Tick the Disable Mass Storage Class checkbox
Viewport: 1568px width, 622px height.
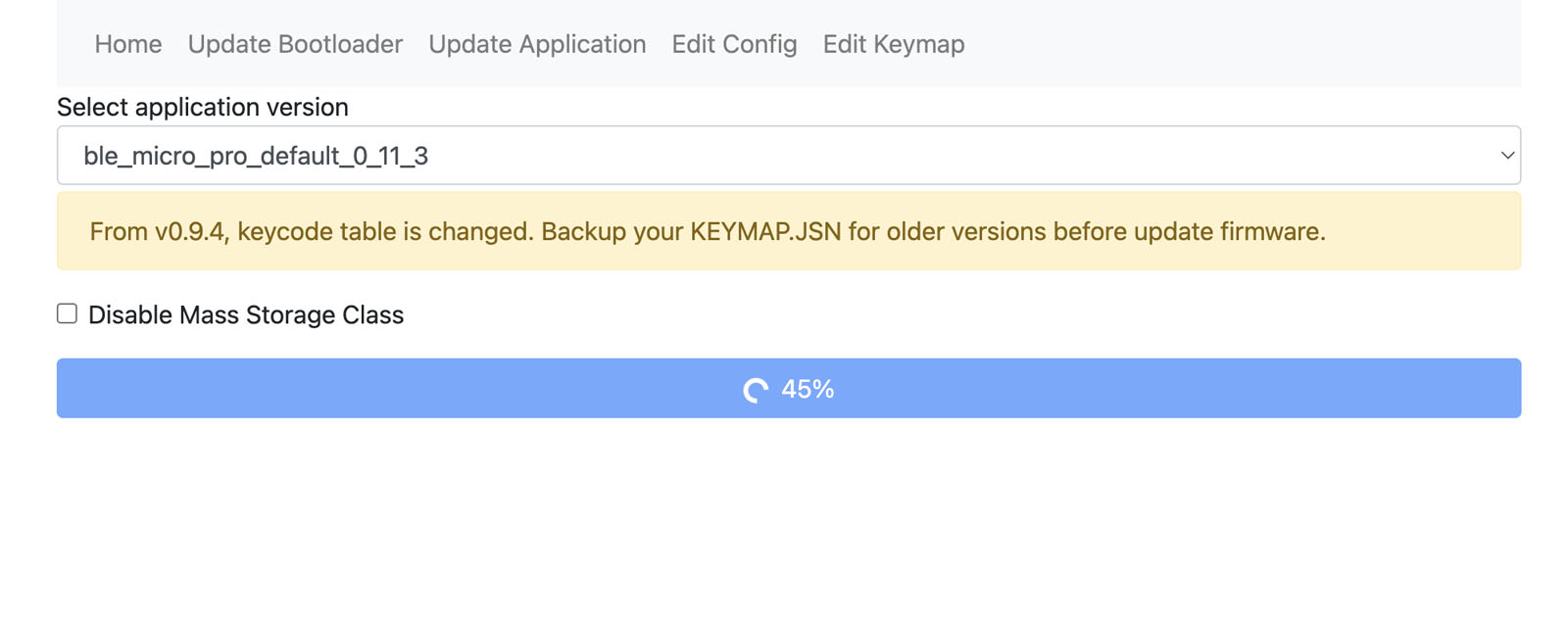[67, 314]
